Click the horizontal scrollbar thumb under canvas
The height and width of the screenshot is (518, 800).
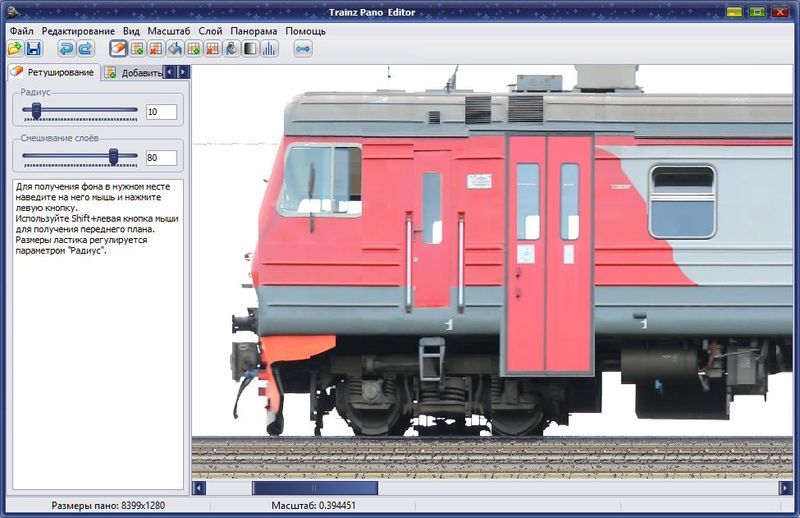point(315,488)
